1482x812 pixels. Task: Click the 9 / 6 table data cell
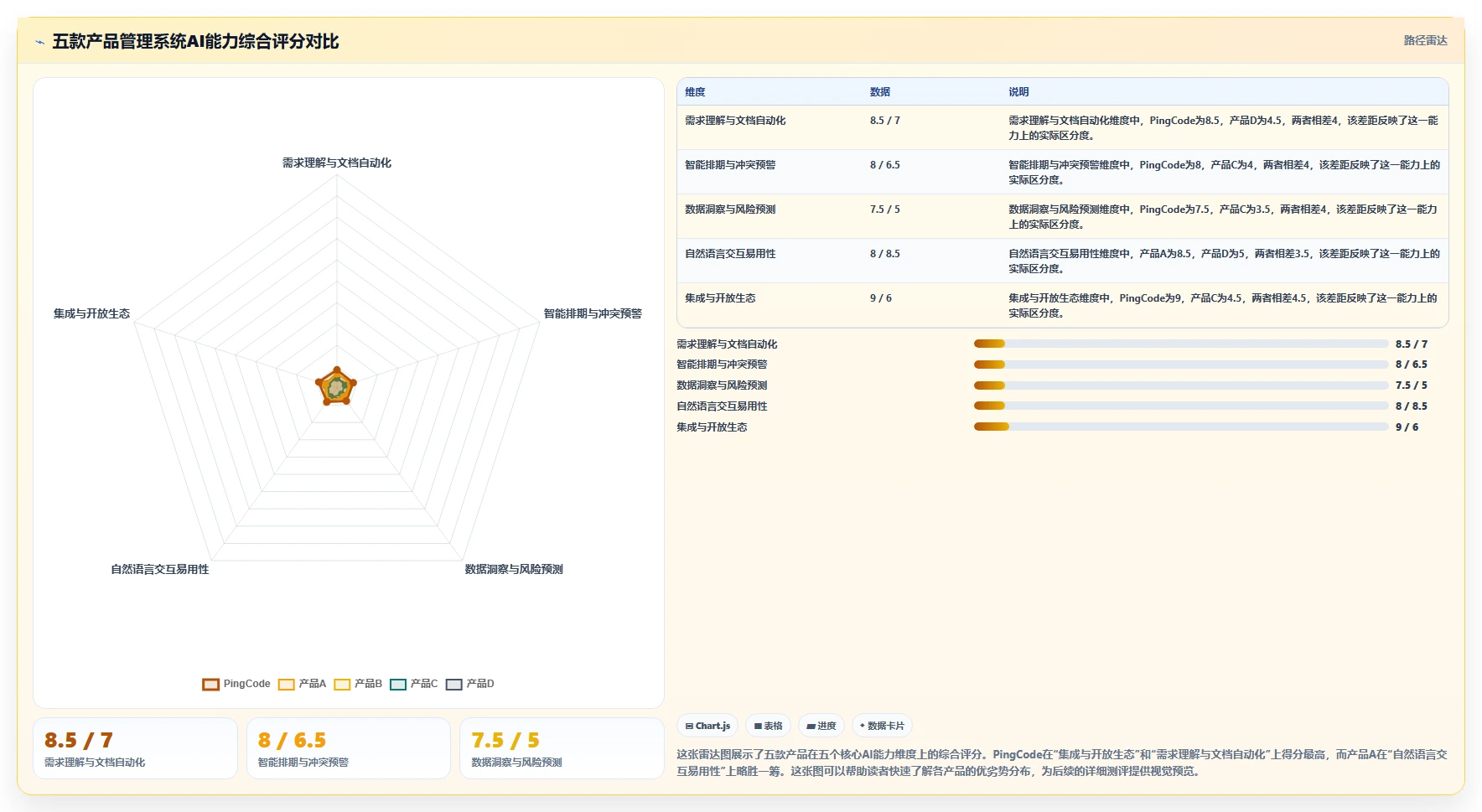[881, 298]
